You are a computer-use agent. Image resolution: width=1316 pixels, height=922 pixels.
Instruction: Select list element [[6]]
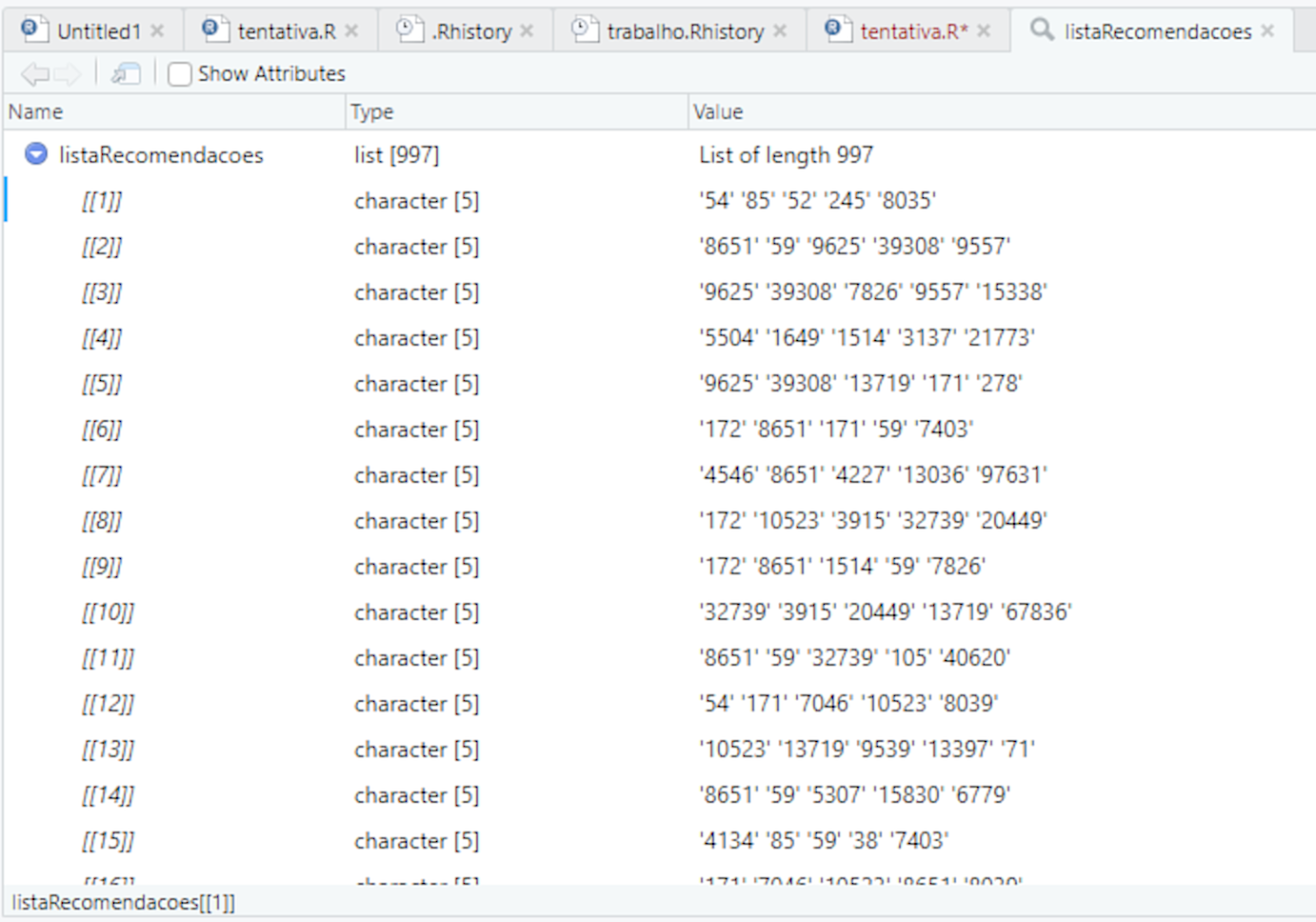659,429
